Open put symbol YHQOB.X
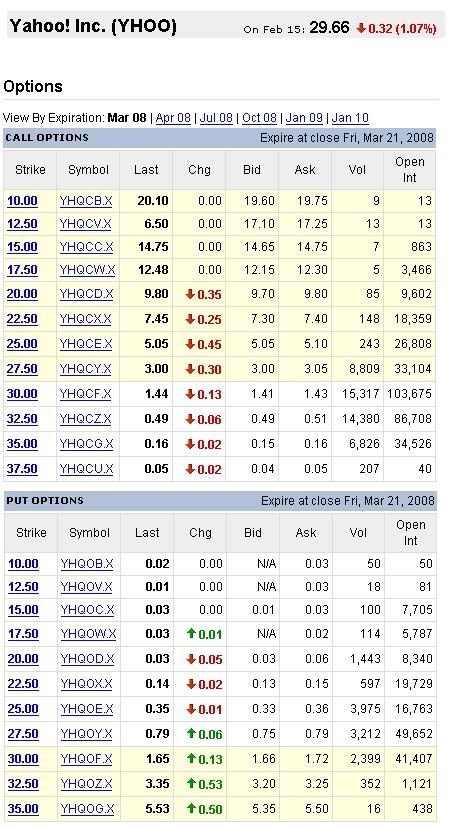The width and height of the screenshot is (453, 829). [x=87, y=564]
